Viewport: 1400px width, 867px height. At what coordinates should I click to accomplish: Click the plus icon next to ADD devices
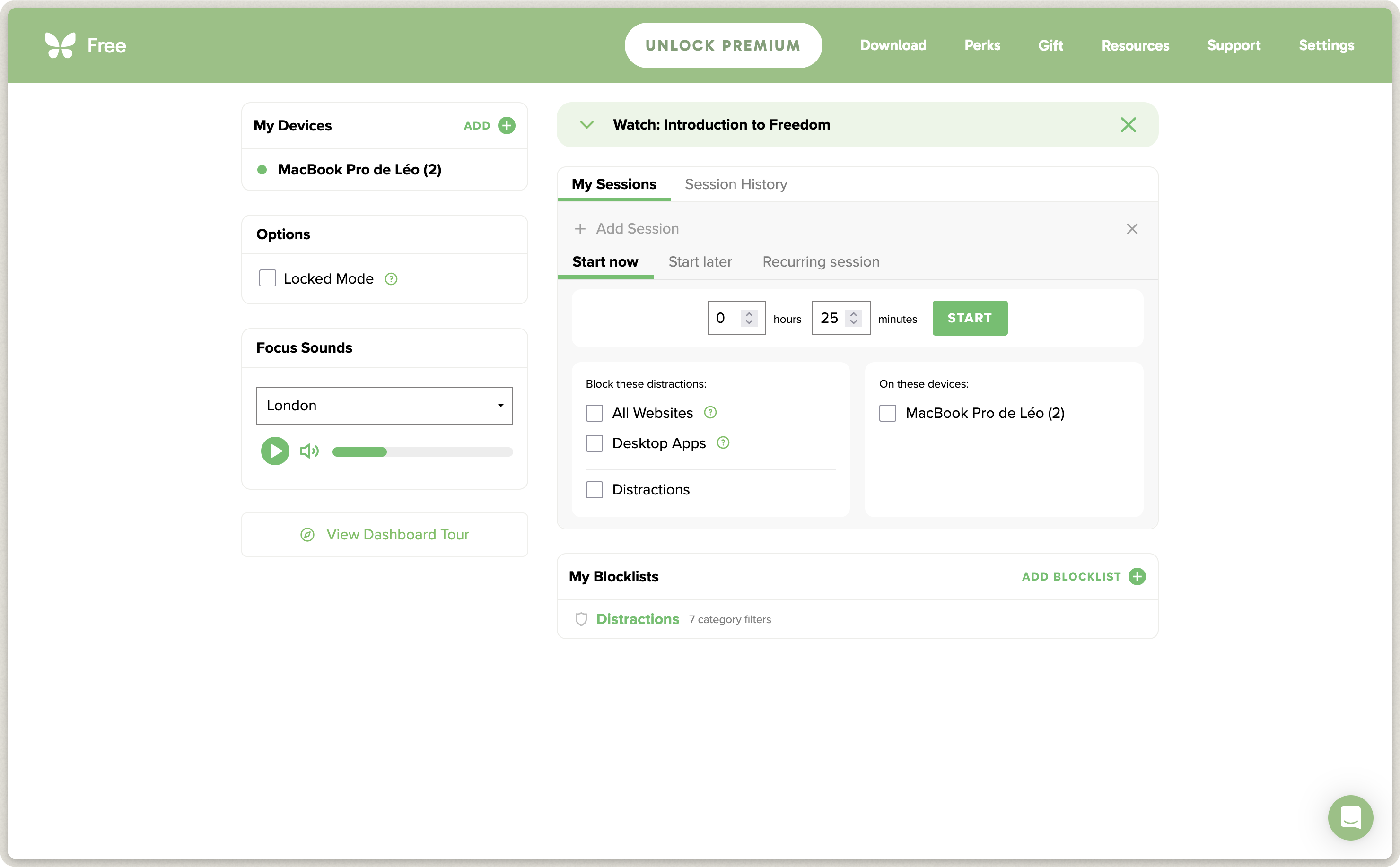coord(507,126)
